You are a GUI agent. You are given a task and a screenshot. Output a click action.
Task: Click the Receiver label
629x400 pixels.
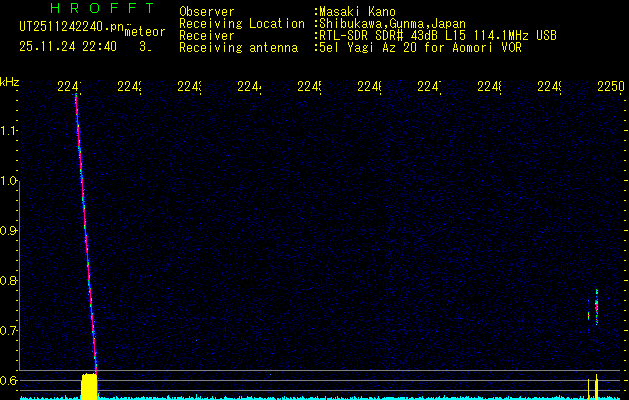point(207,36)
